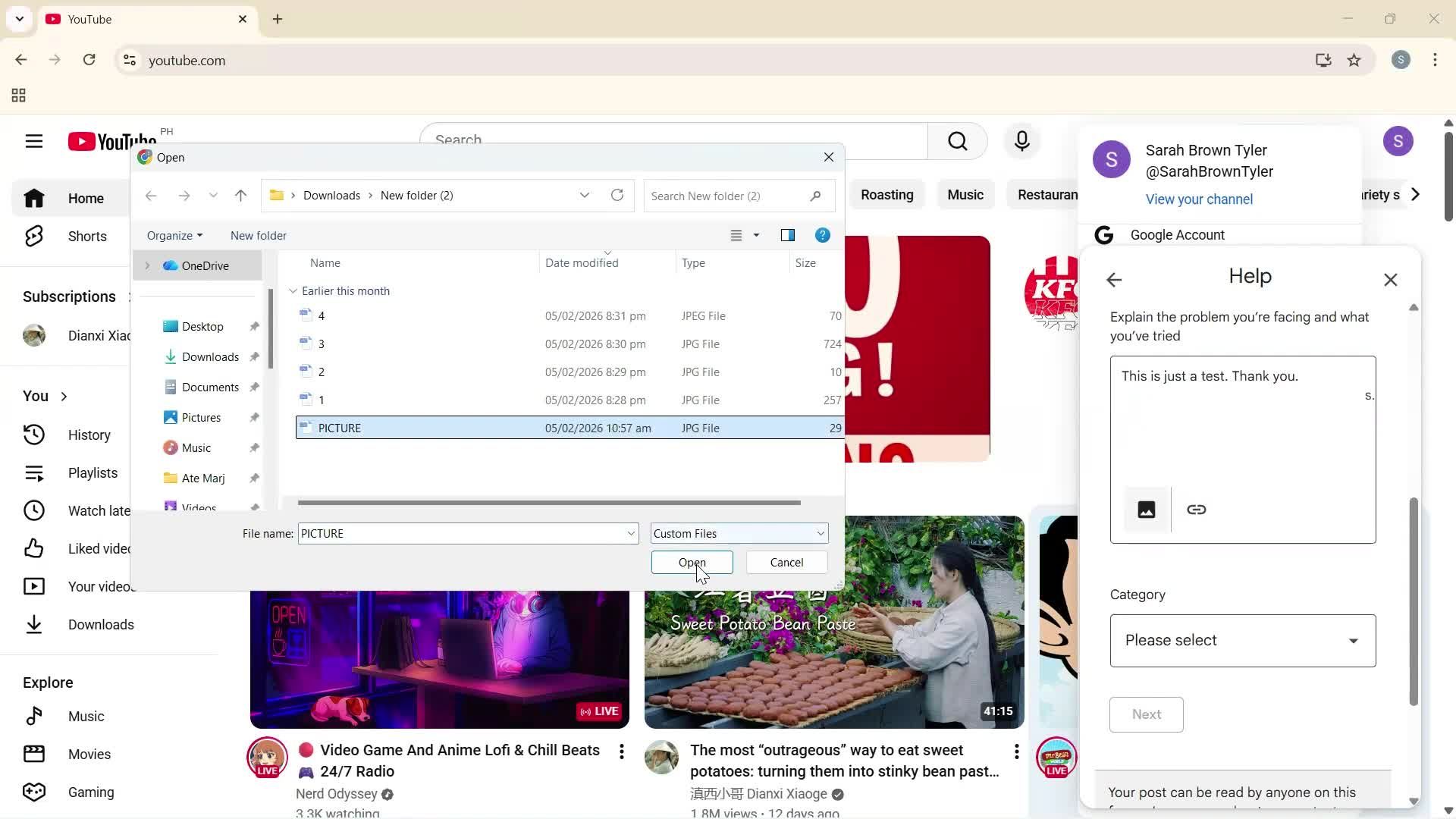Bookmark youtube.com with the star icon
This screenshot has height=819, width=1456.
1354,60
